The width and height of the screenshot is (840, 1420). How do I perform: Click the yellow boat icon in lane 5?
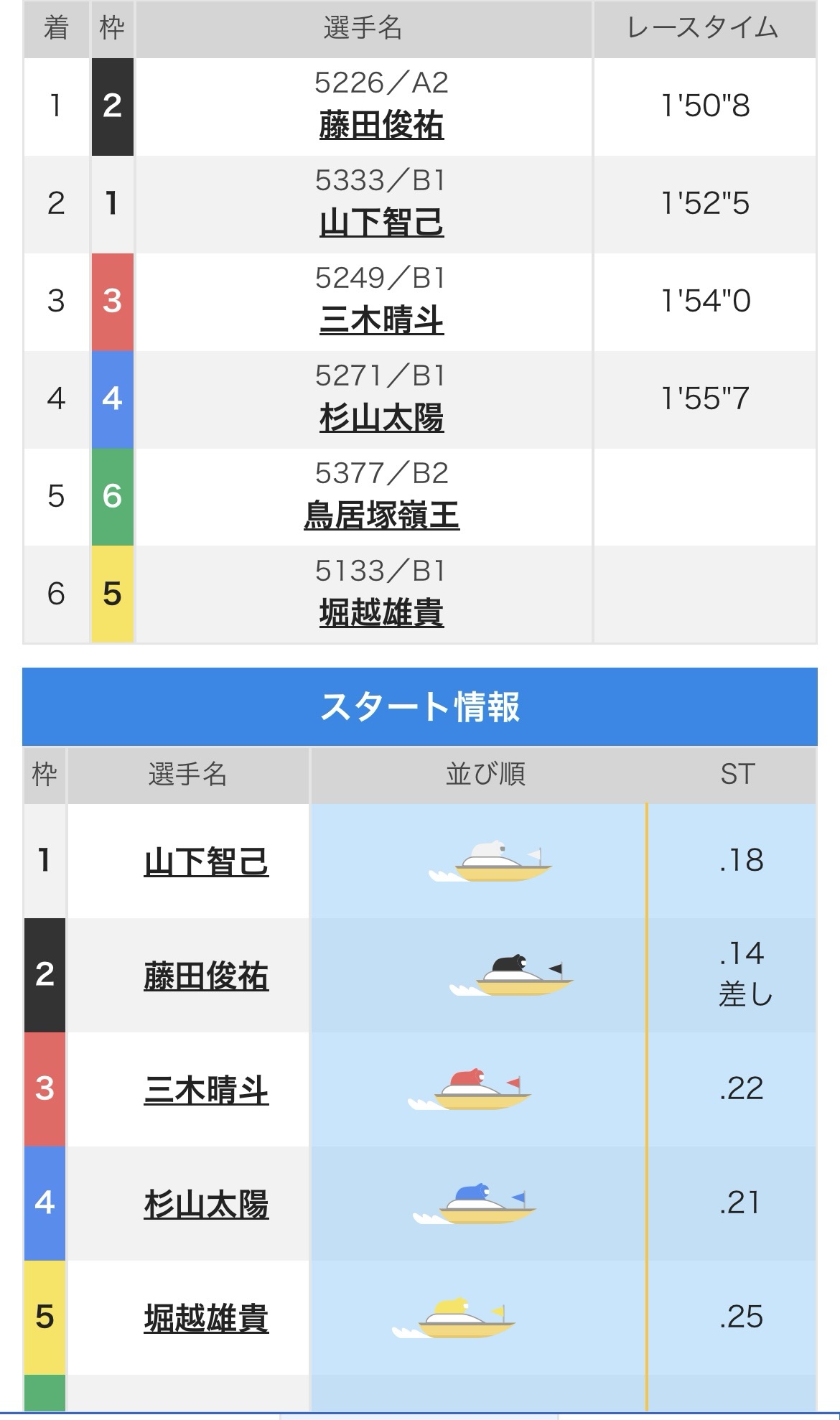[x=455, y=1319]
